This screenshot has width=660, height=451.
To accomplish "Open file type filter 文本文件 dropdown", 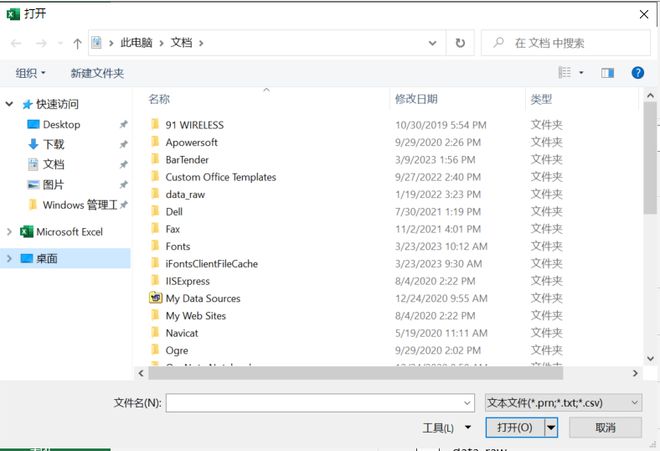I will click(564, 403).
